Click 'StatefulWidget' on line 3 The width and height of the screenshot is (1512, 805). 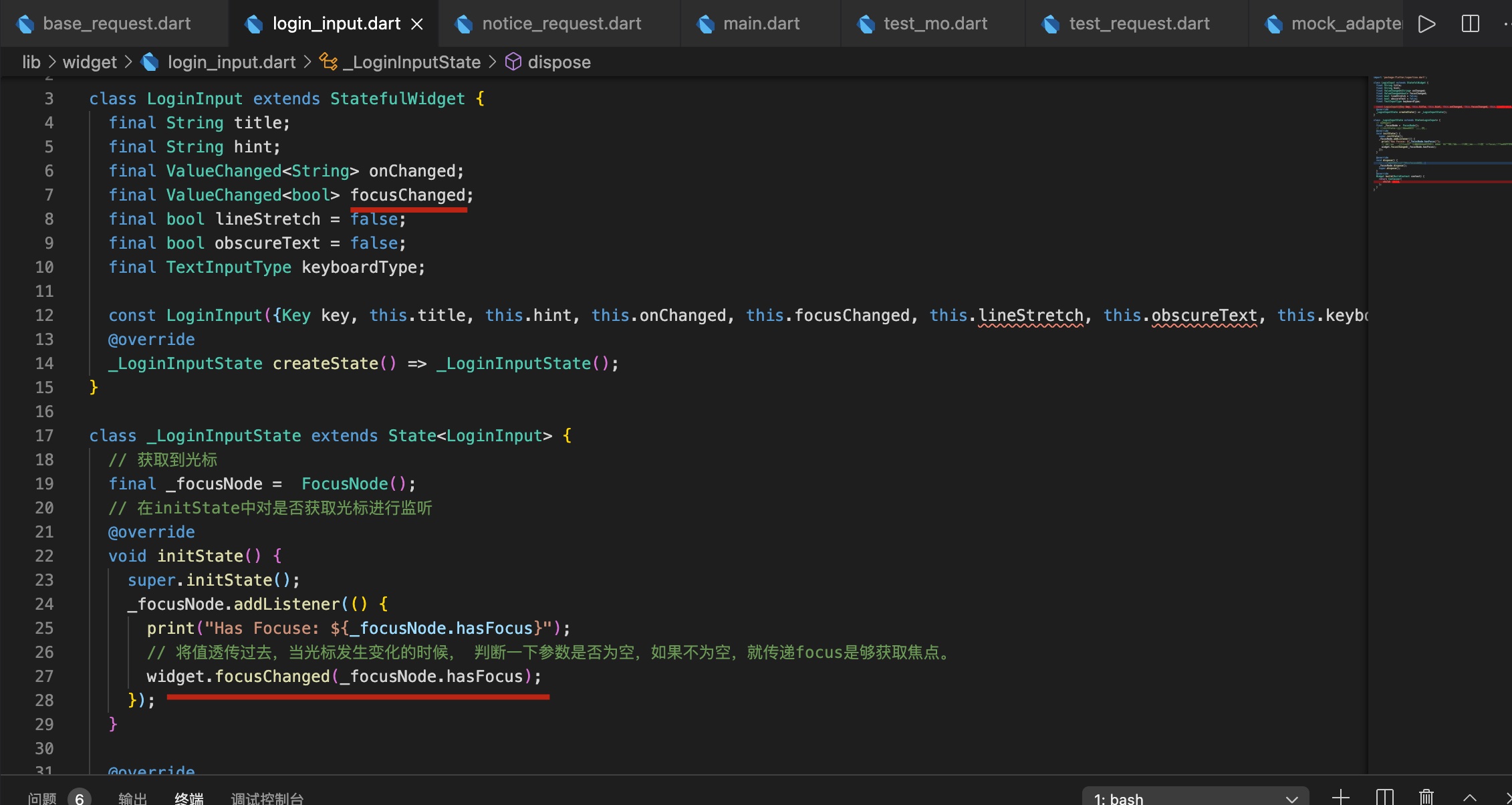click(x=397, y=99)
